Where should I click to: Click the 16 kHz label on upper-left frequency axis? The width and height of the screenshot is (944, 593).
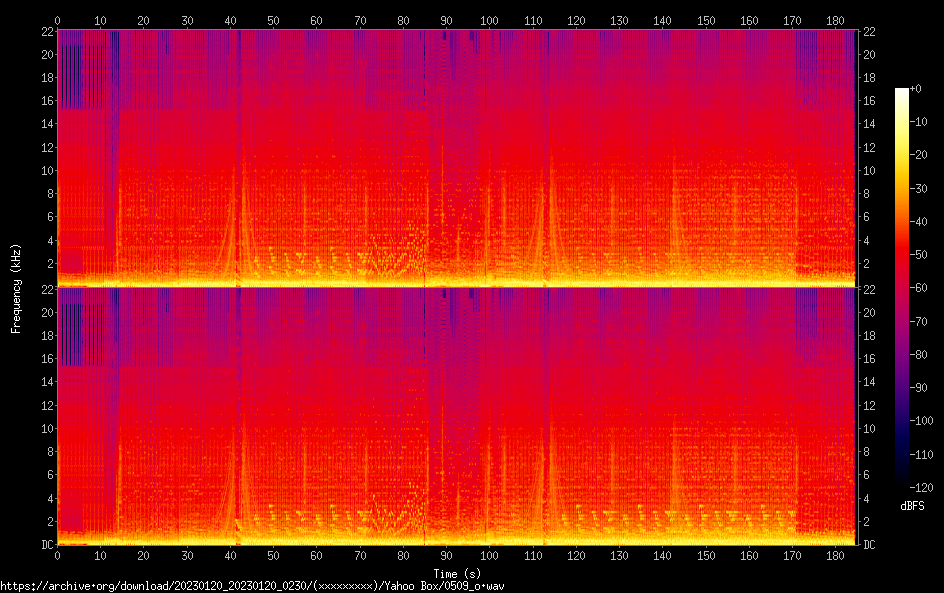pyautogui.click(x=46, y=101)
